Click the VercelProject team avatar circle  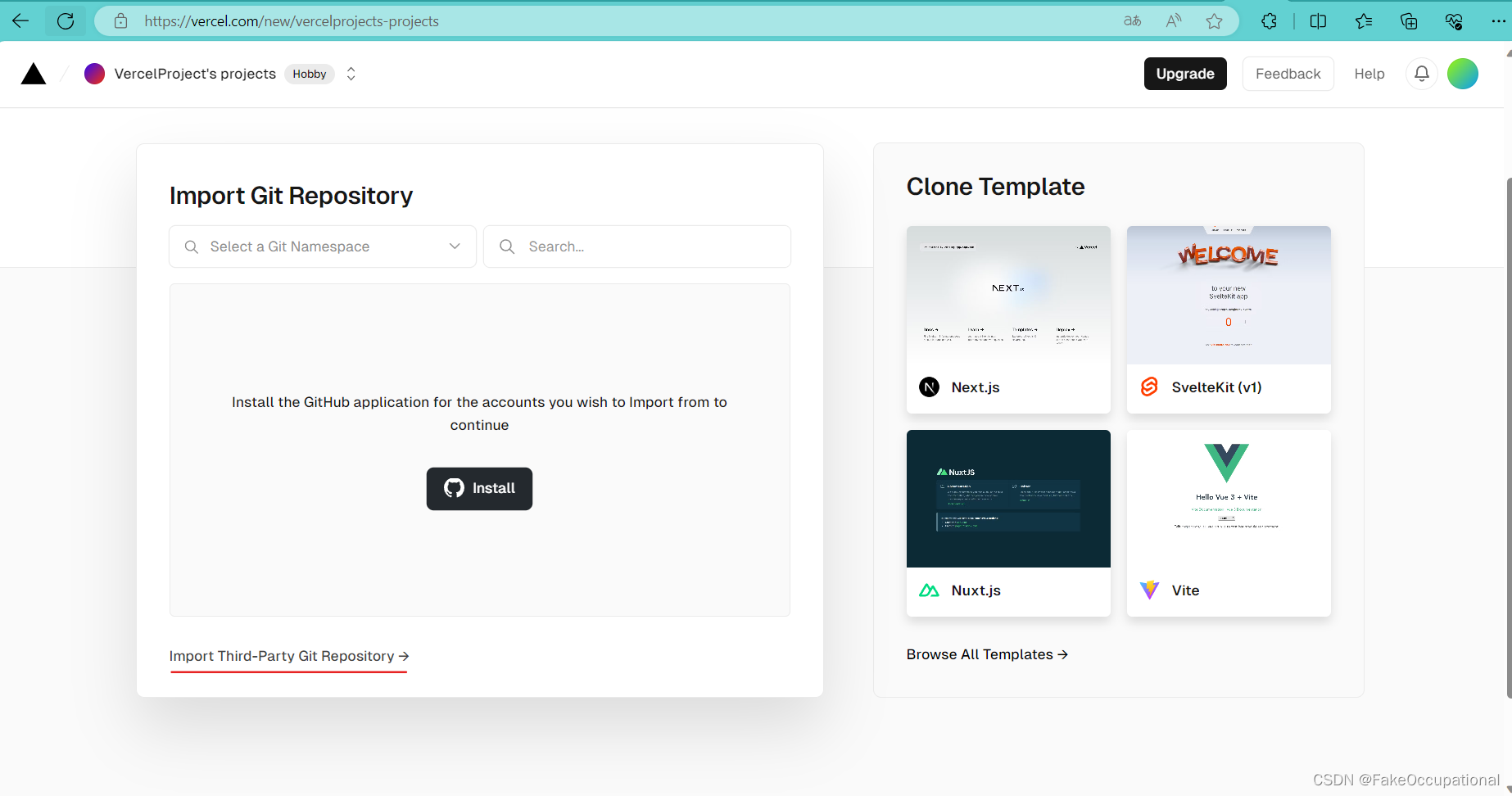coord(94,74)
